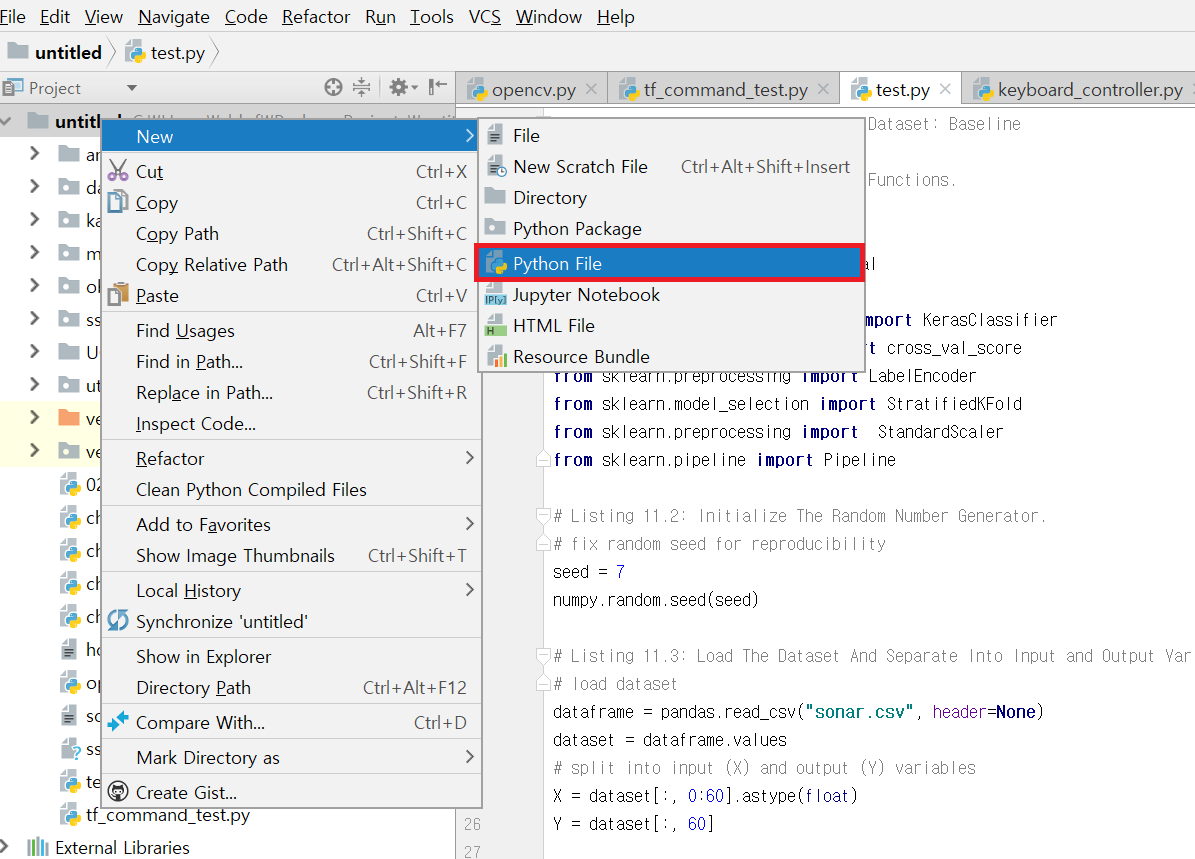1195x859 pixels.
Task: Fold the Listing 11.3 comment block
Action: (x=543, y=655)
